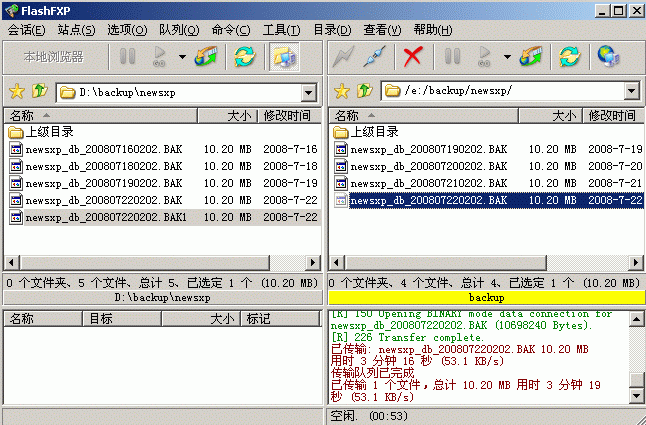Toggle the local/remote browser switch icon
646x425 pixels.
(284, 57)
